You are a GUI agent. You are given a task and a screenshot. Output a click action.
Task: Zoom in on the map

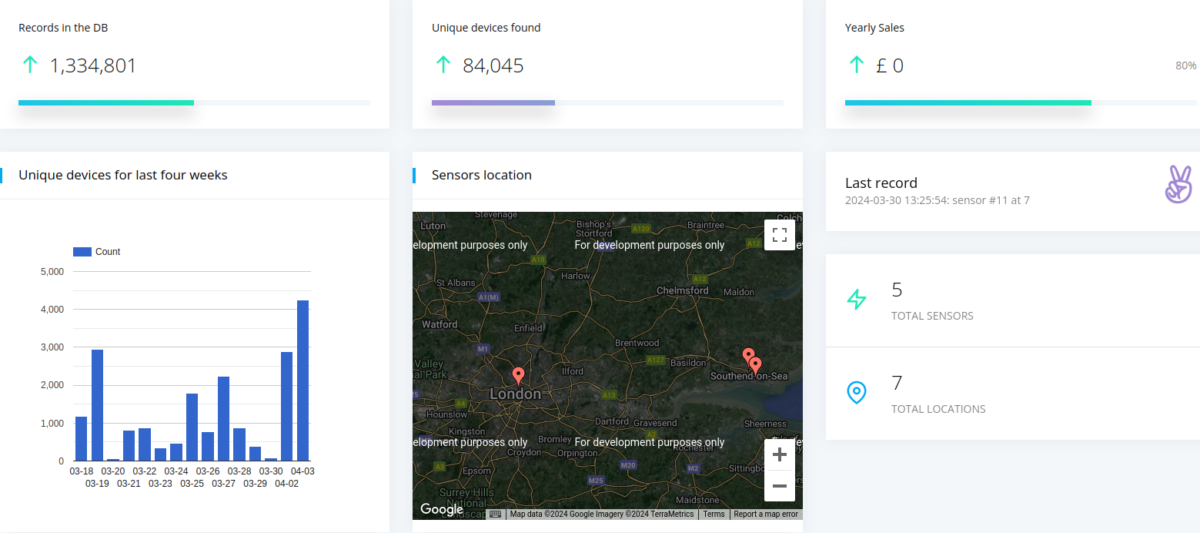pos(780,455)
